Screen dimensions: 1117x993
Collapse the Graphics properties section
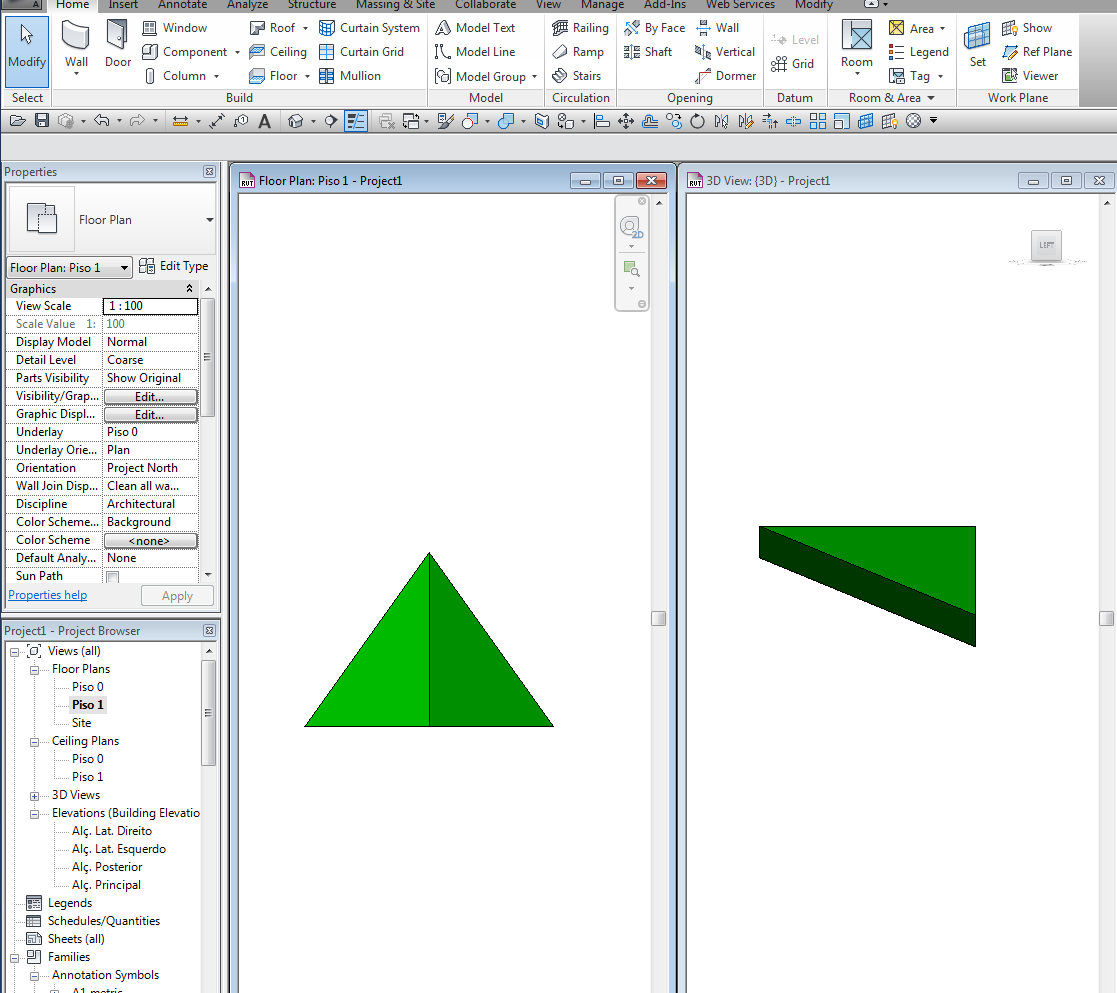pos(189,289)
